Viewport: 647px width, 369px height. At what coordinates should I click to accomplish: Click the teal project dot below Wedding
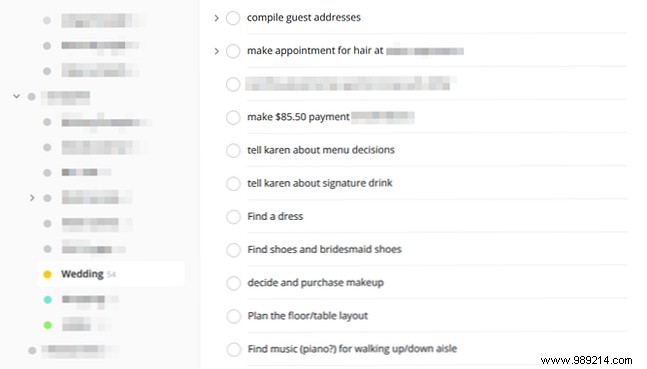pos(47,300)
